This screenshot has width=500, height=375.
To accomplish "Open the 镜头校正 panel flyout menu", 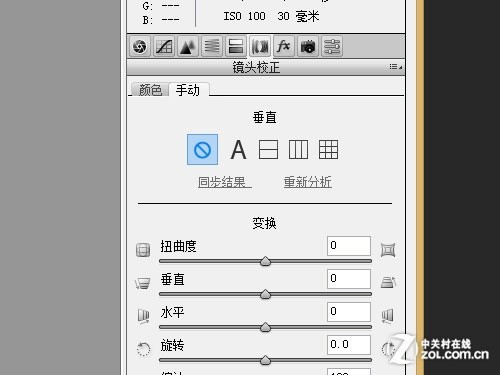I will coord(395,67).
